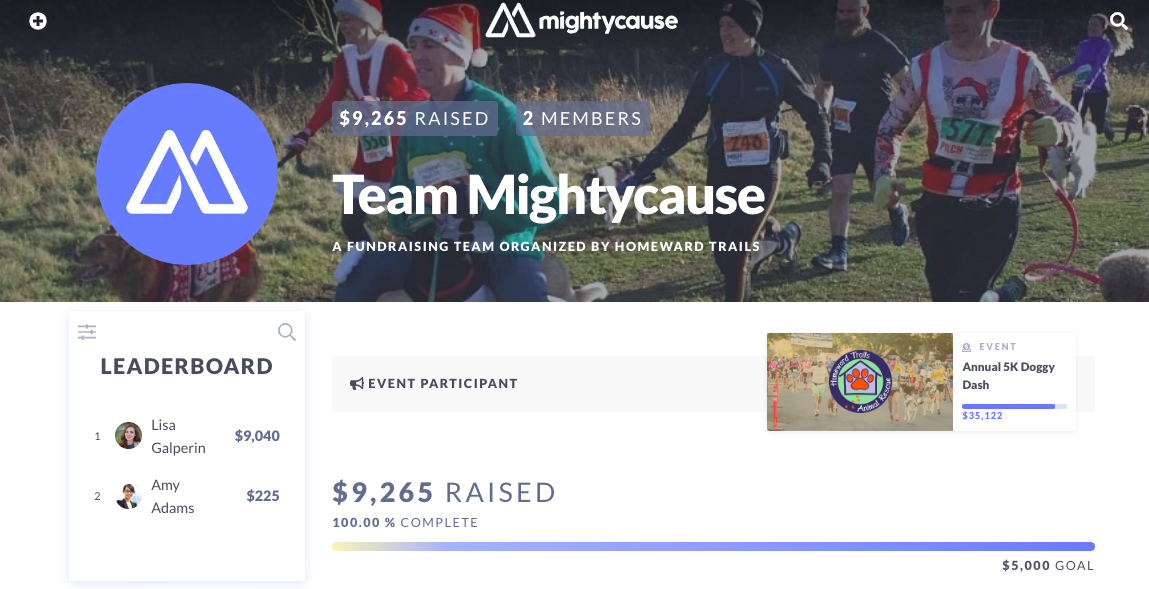Click the Team Mightycause title heading
1149x589 pixels.
click(548, 195)
